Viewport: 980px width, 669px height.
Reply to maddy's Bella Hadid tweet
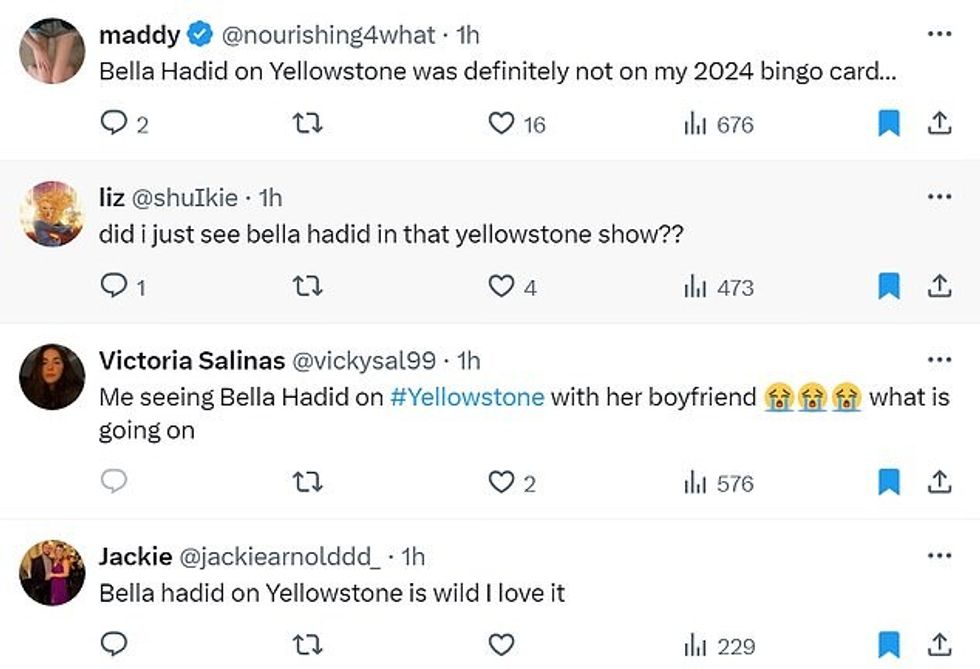[115, 124]
